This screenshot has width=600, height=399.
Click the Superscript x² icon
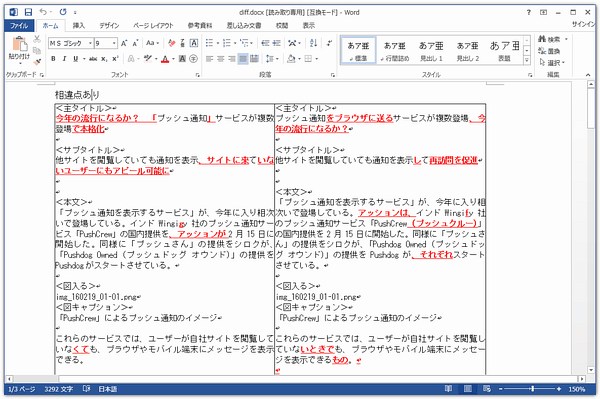click(x=115, y=59)
